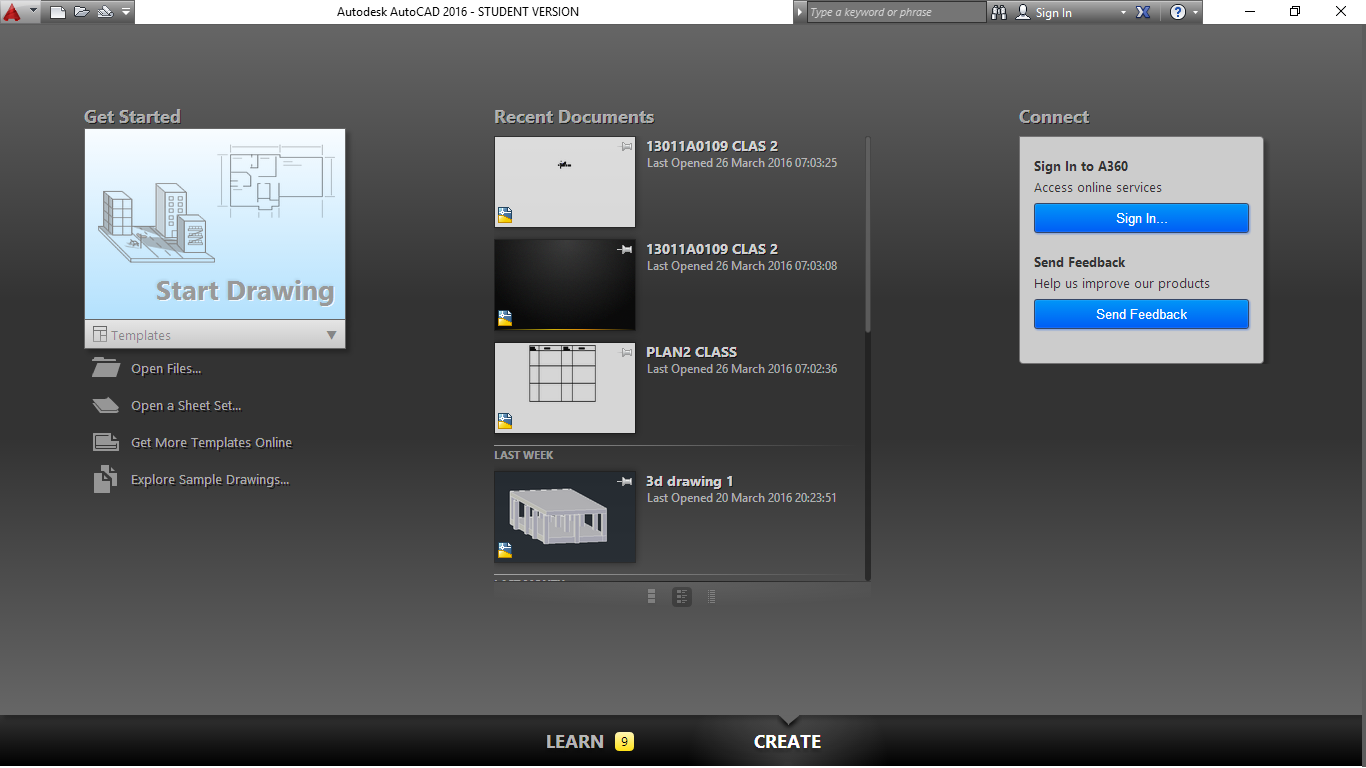Open first 13011A0109 CLAS 2 thumbnail
The height and width of the screenshot is (768, 1366).
[x=565, y=182]
